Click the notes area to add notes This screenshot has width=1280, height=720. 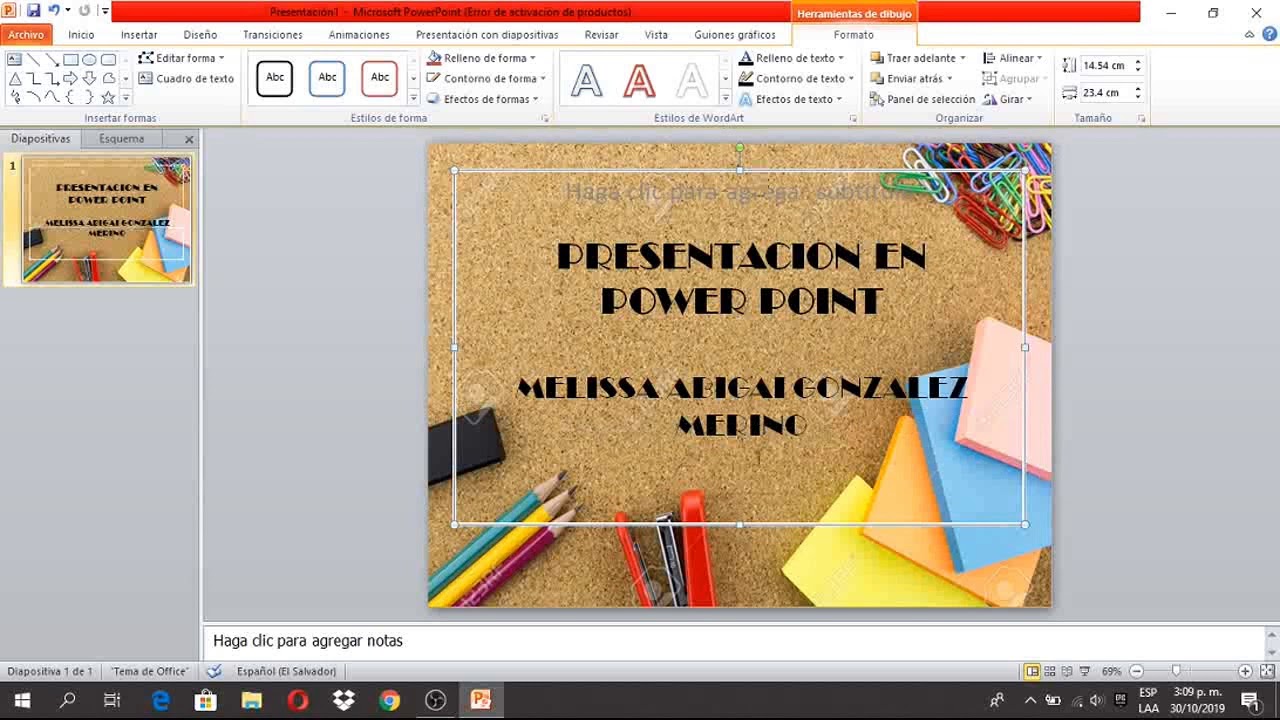[734, 641]
